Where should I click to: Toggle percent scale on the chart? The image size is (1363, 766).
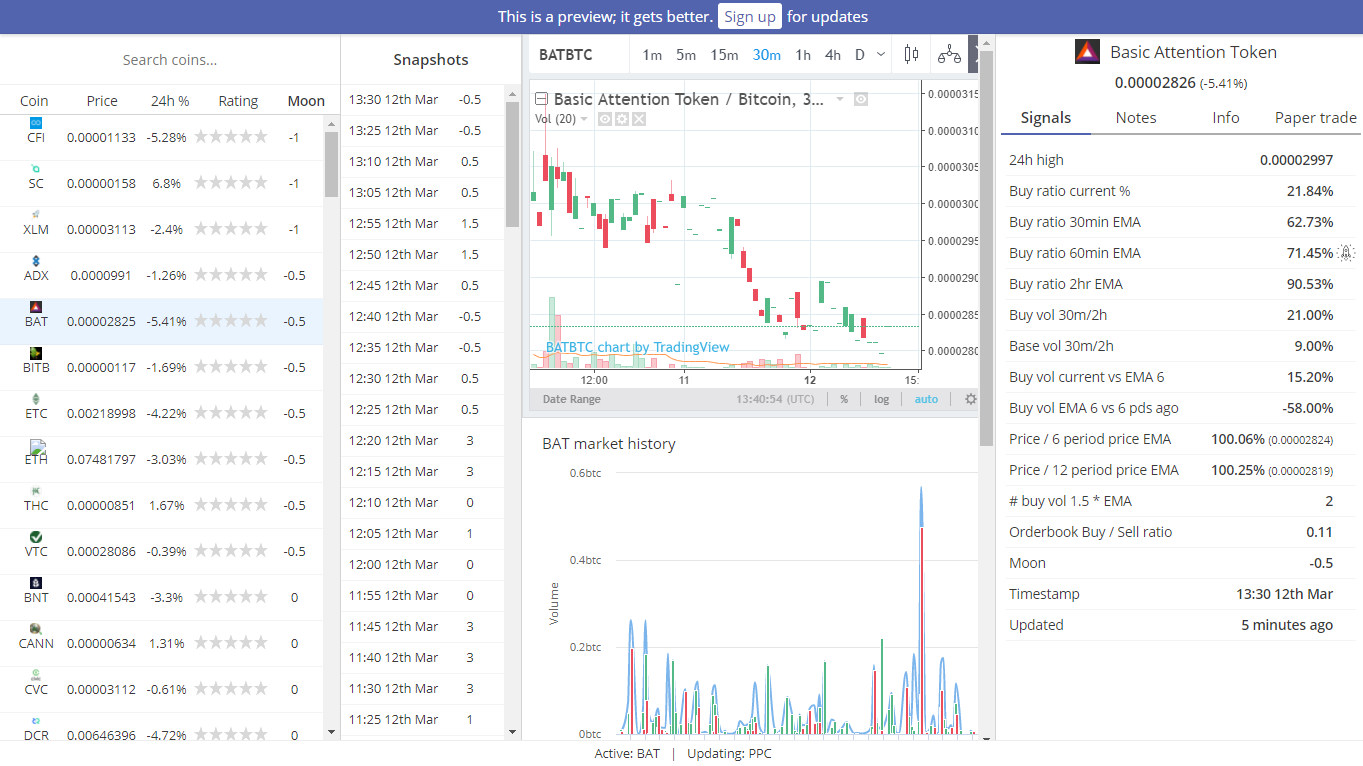pos(844,399)
